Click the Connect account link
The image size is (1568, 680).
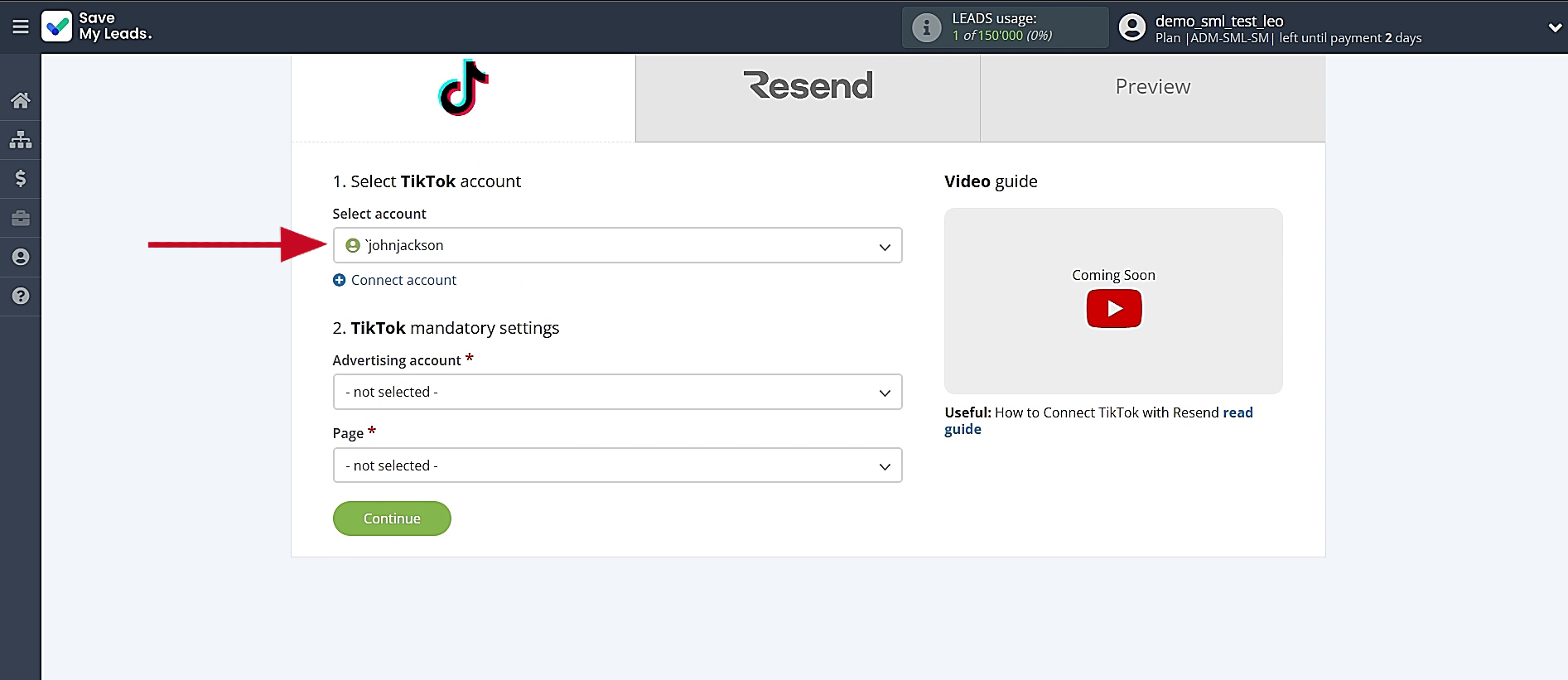click(403, 280)
